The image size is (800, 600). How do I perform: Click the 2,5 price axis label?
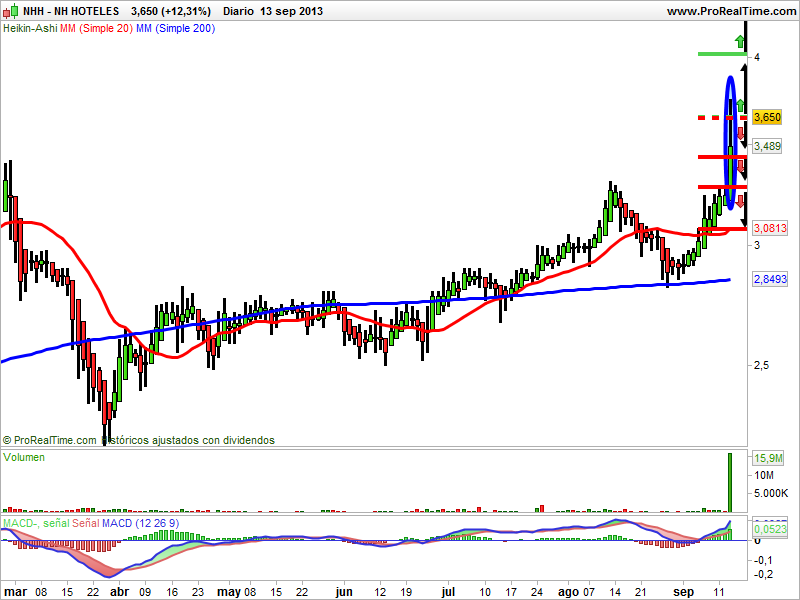[x=761, y=365]
